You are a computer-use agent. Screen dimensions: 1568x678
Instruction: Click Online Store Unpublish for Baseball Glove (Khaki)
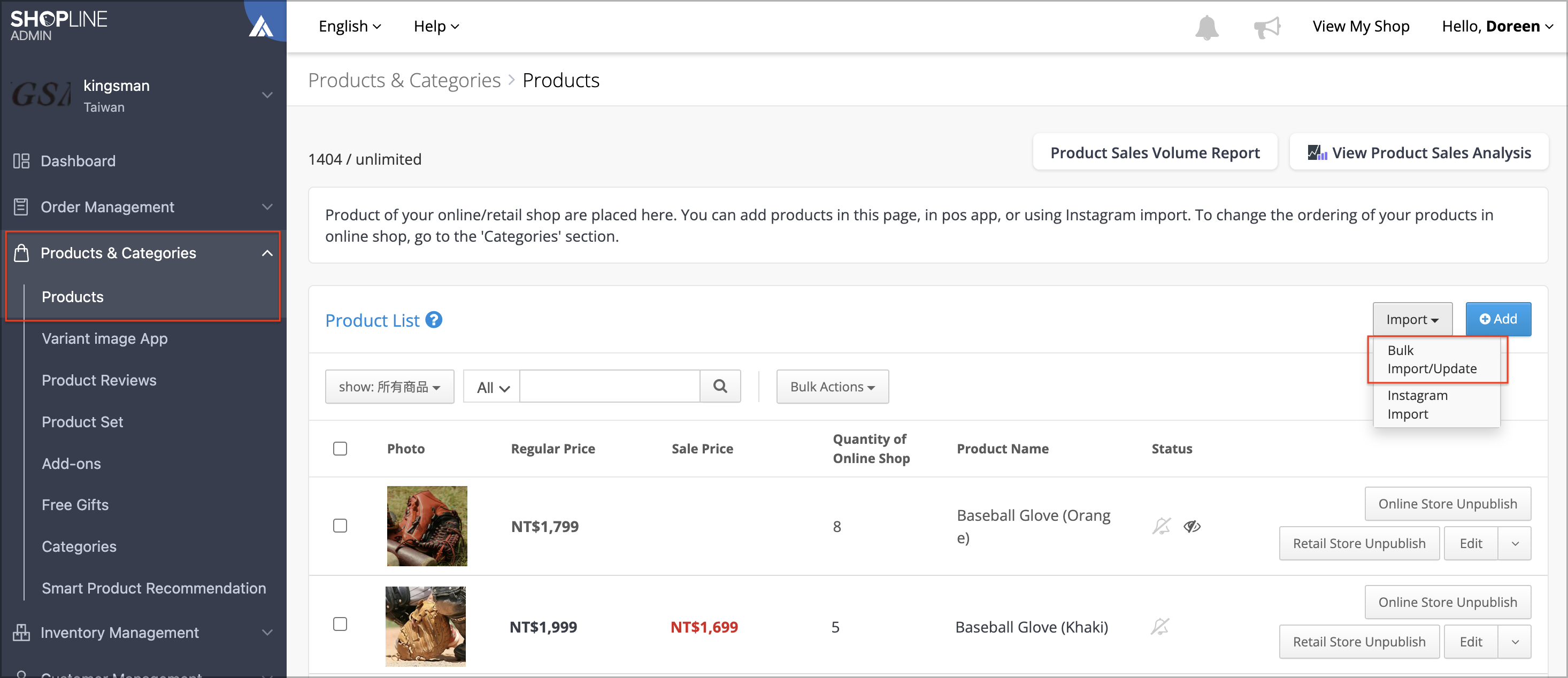[x=1448, y=602]
